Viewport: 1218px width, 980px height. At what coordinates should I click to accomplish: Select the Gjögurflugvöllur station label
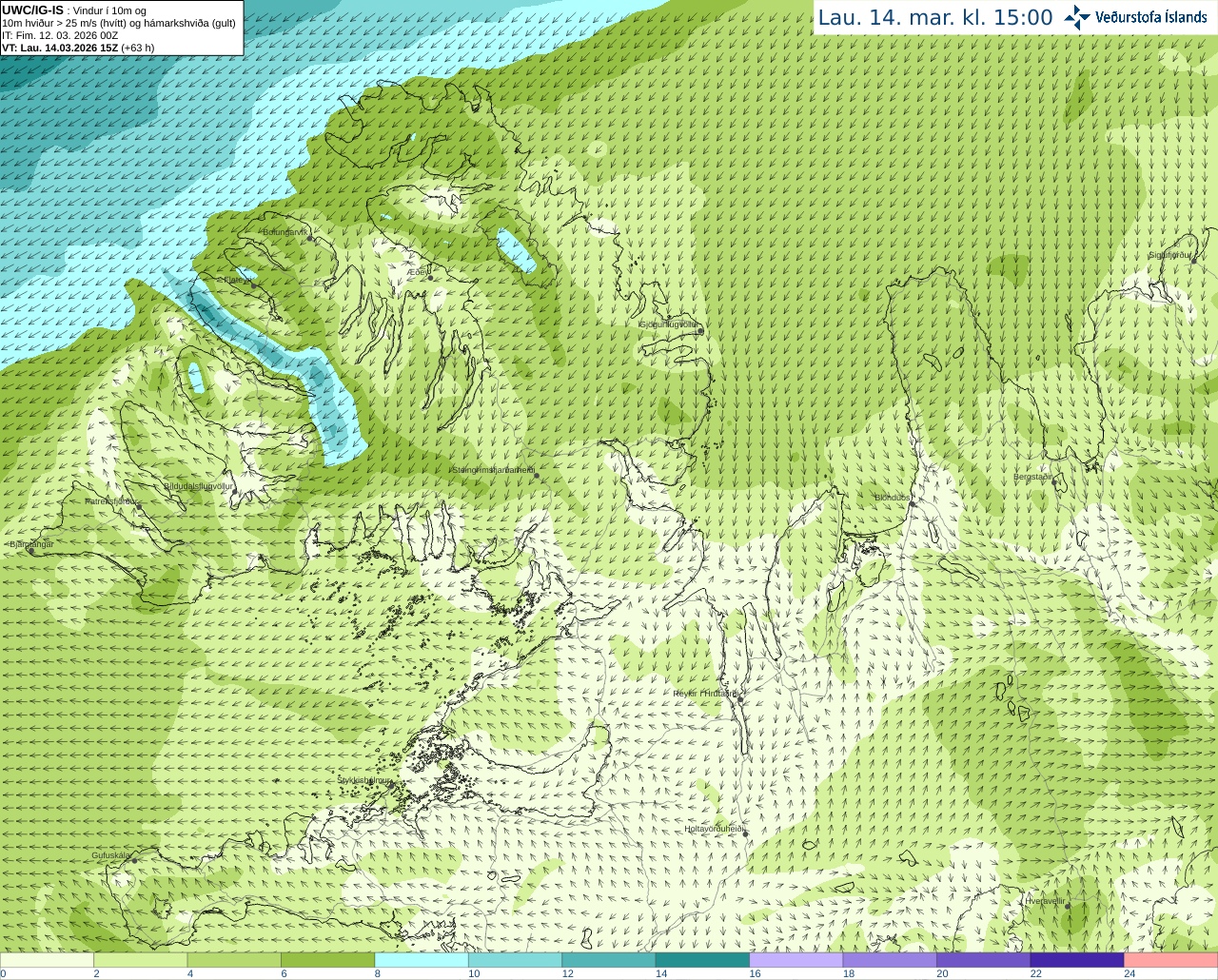coord(669,324)
